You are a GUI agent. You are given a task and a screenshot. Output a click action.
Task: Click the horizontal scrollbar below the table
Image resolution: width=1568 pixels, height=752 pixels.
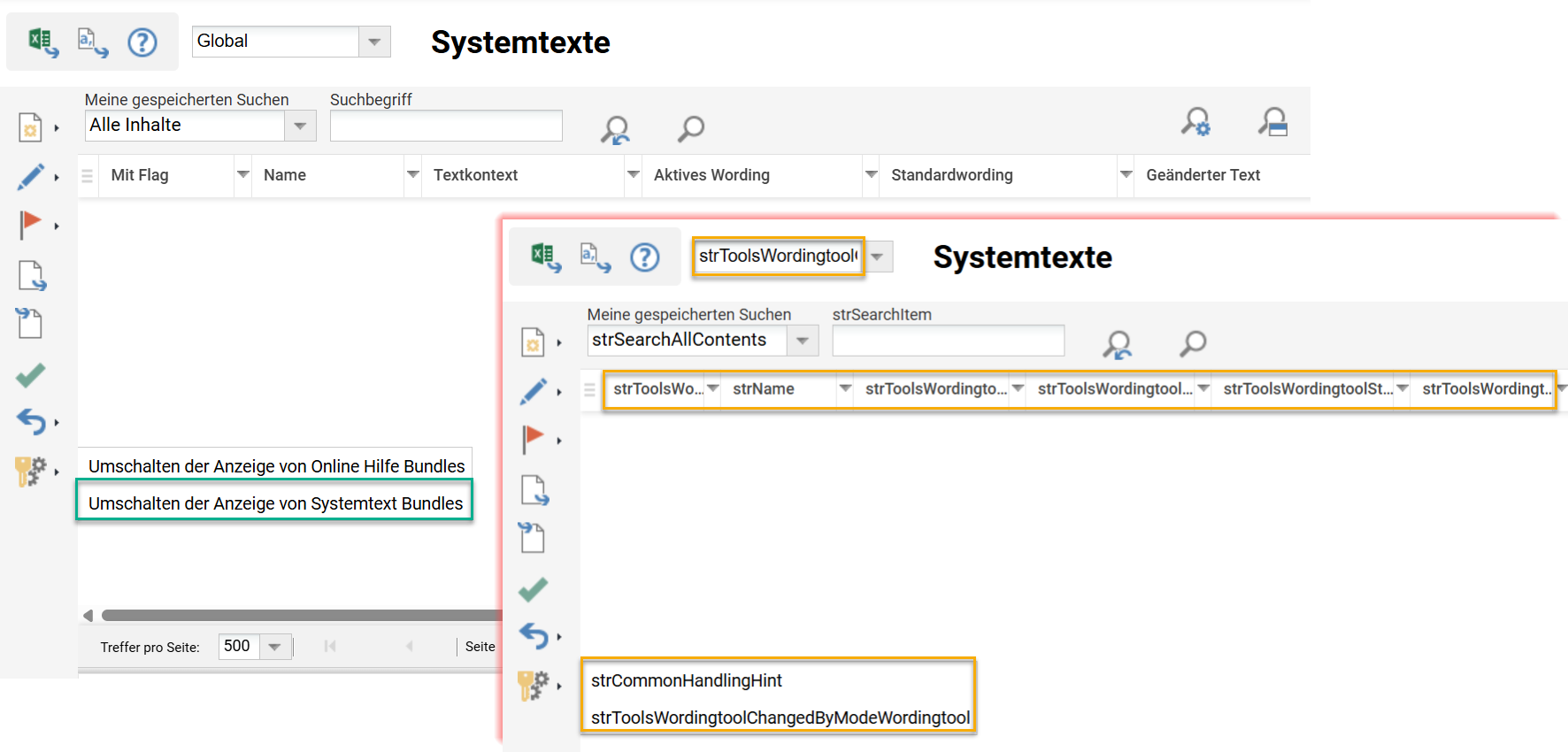(301, 615)
